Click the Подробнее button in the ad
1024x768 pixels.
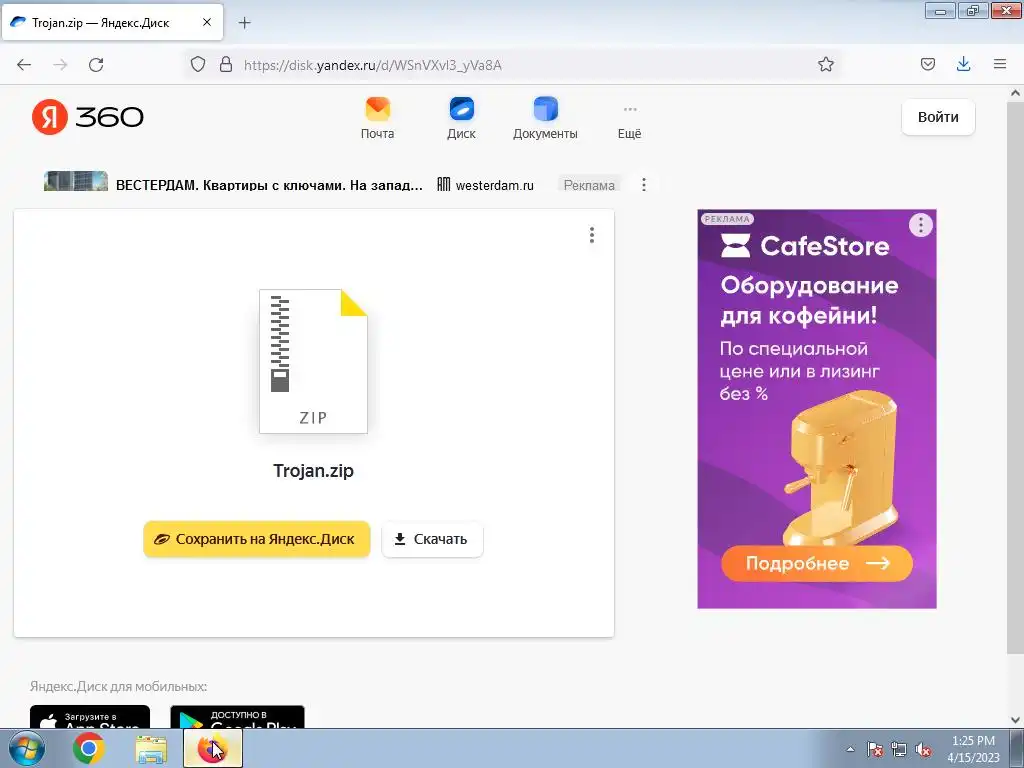817,563
